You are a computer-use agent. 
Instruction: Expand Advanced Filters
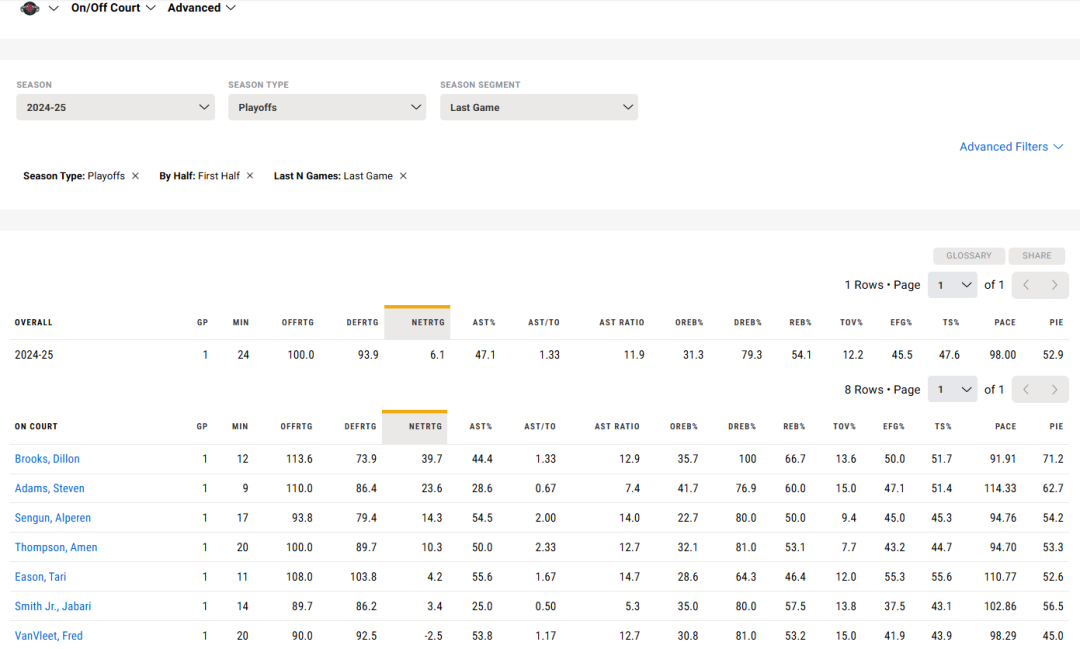pyautogui.click(x=1010, y=147)
